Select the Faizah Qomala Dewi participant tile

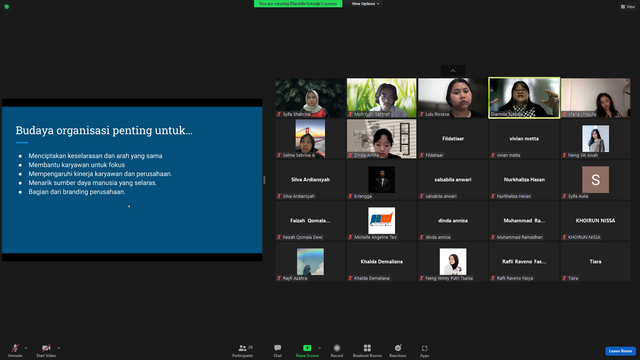[x=310, y=221]
